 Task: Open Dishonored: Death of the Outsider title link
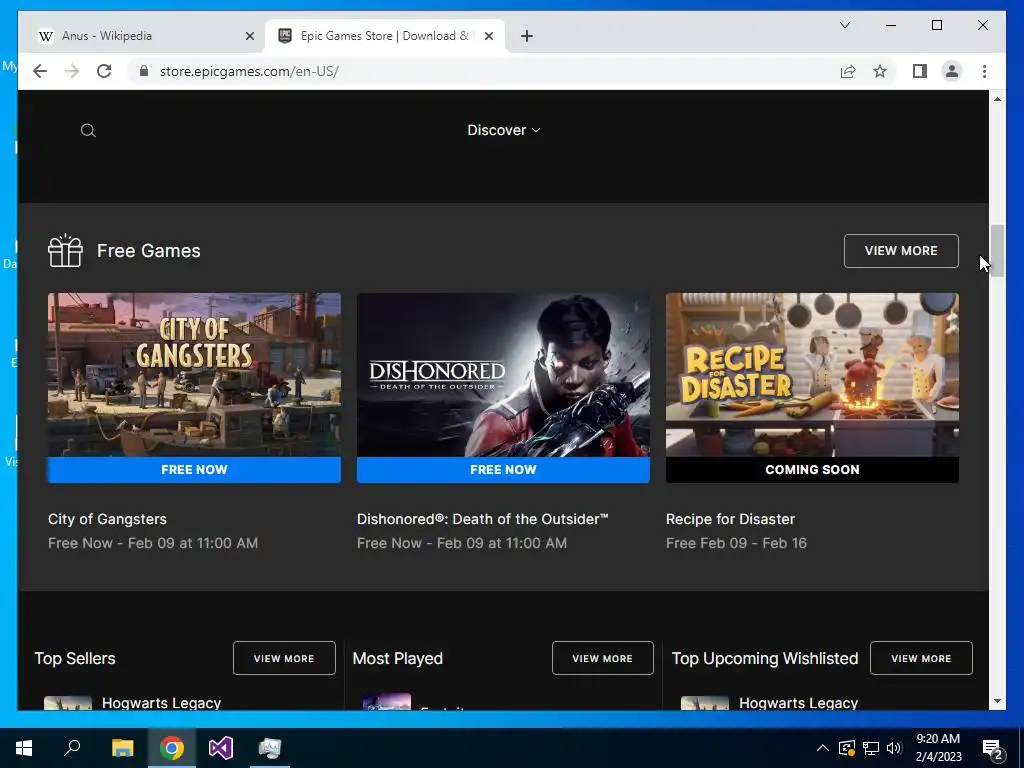click(x=483, y=519)
